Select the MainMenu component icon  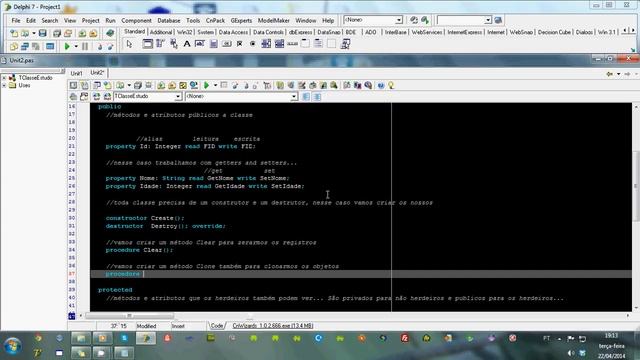pyautogui.click(x=160, y=44)
